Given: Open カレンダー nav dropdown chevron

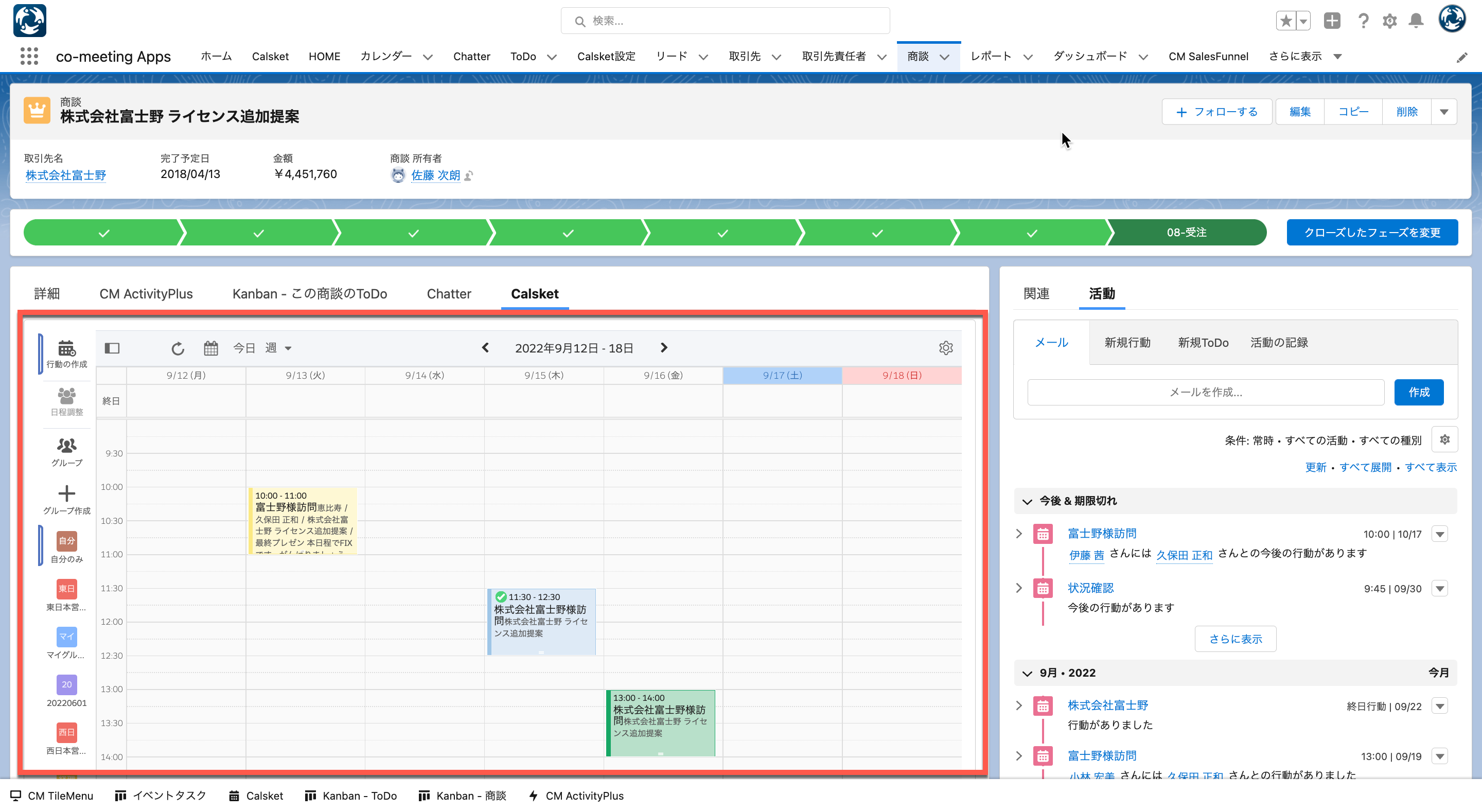Looking at the screenshot, I should (428, 57).
